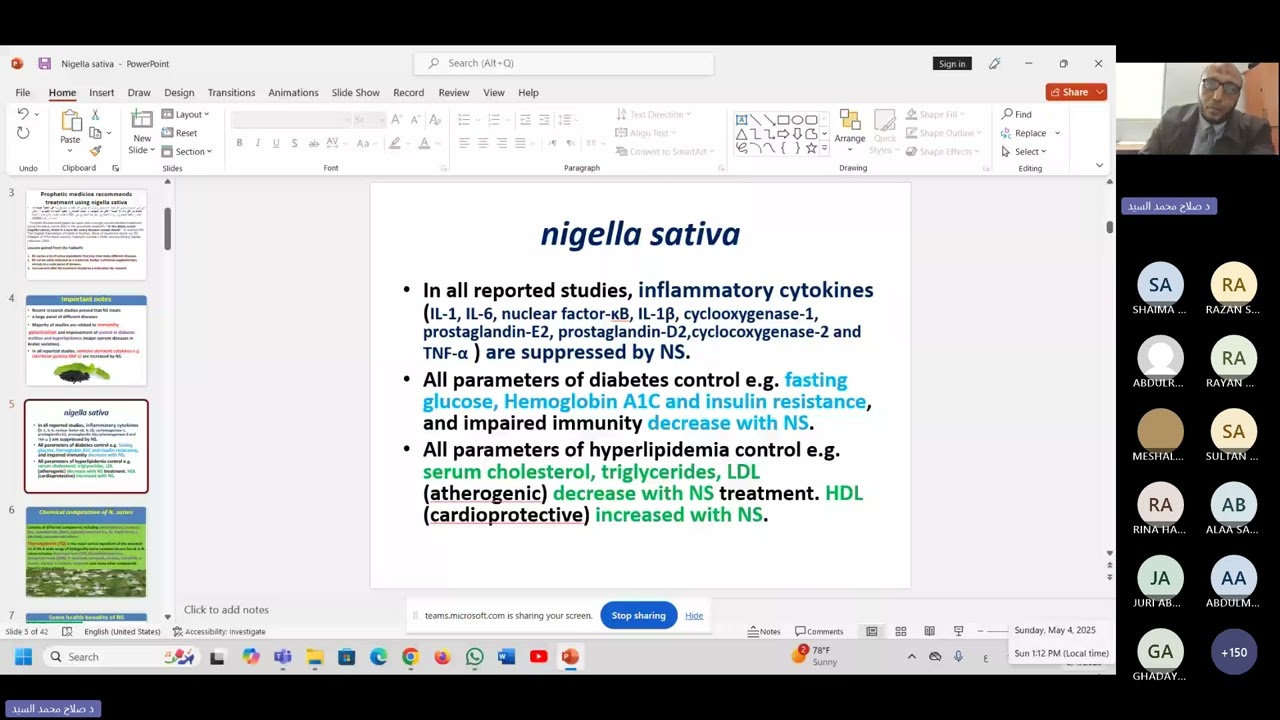
Task: Click the Redo icon below Undo
Action: pos(23,132)
